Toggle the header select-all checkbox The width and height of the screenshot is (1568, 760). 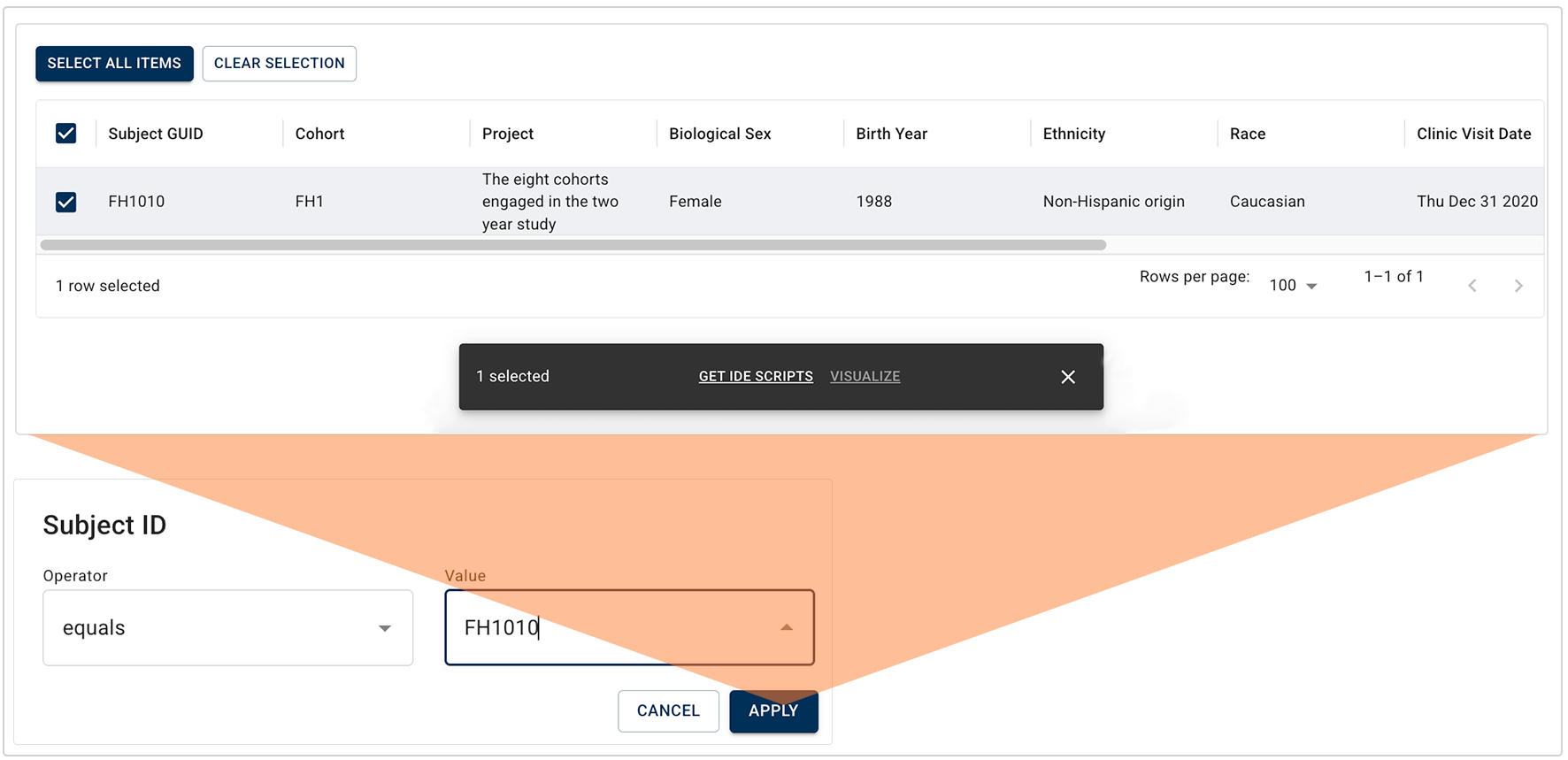(66, 134)
